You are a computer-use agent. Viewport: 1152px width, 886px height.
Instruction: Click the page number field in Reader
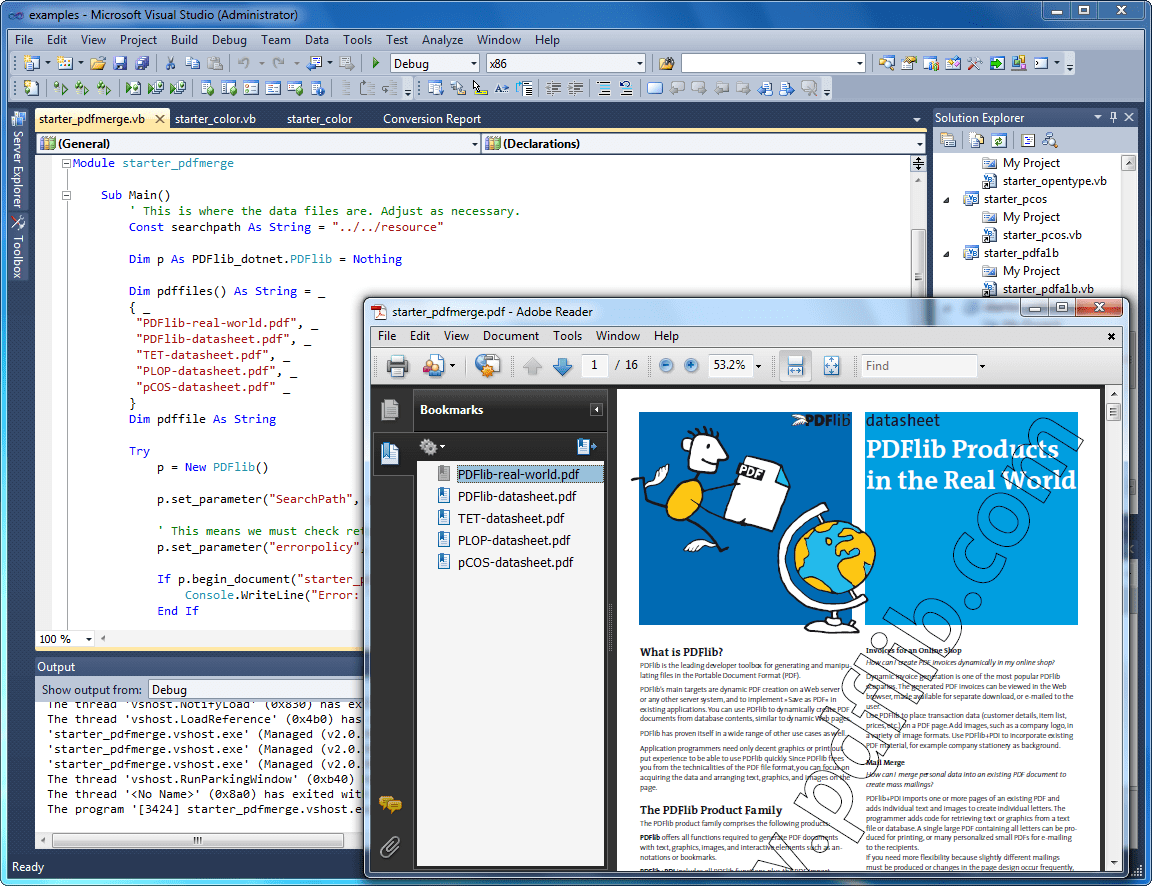[594, 365]
